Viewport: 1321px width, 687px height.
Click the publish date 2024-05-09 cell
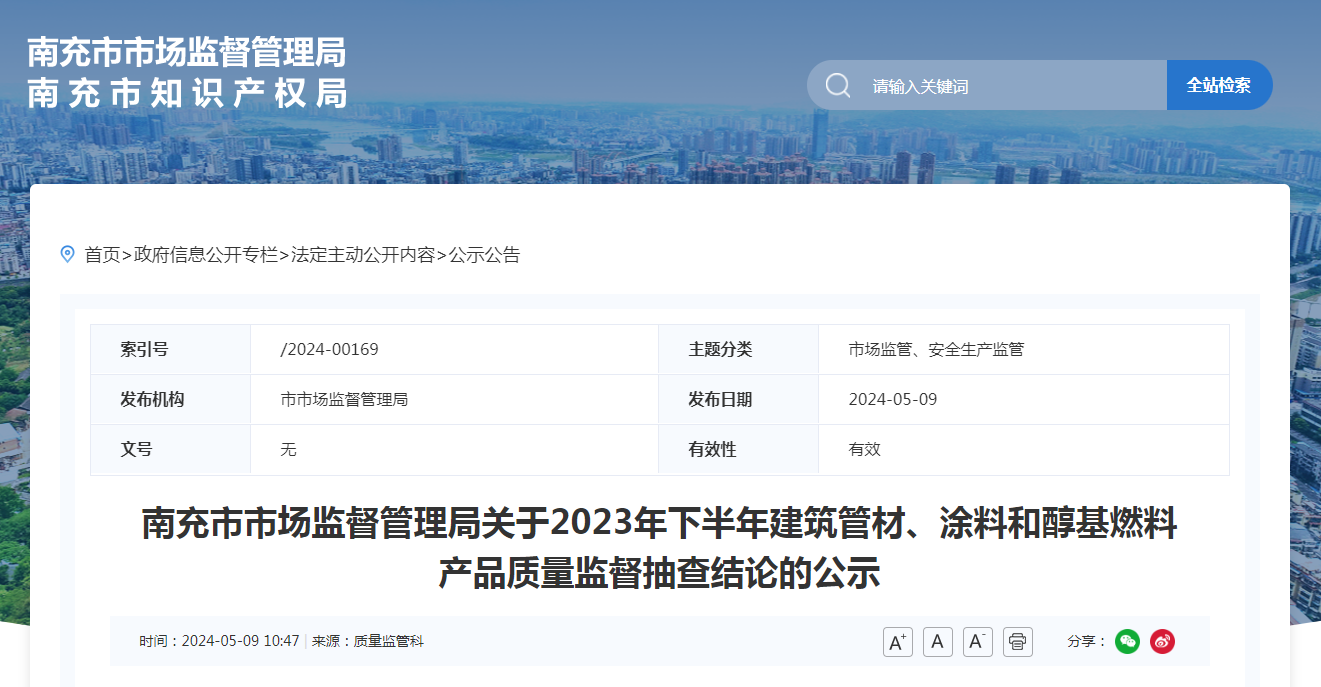[x=892, y=400]
